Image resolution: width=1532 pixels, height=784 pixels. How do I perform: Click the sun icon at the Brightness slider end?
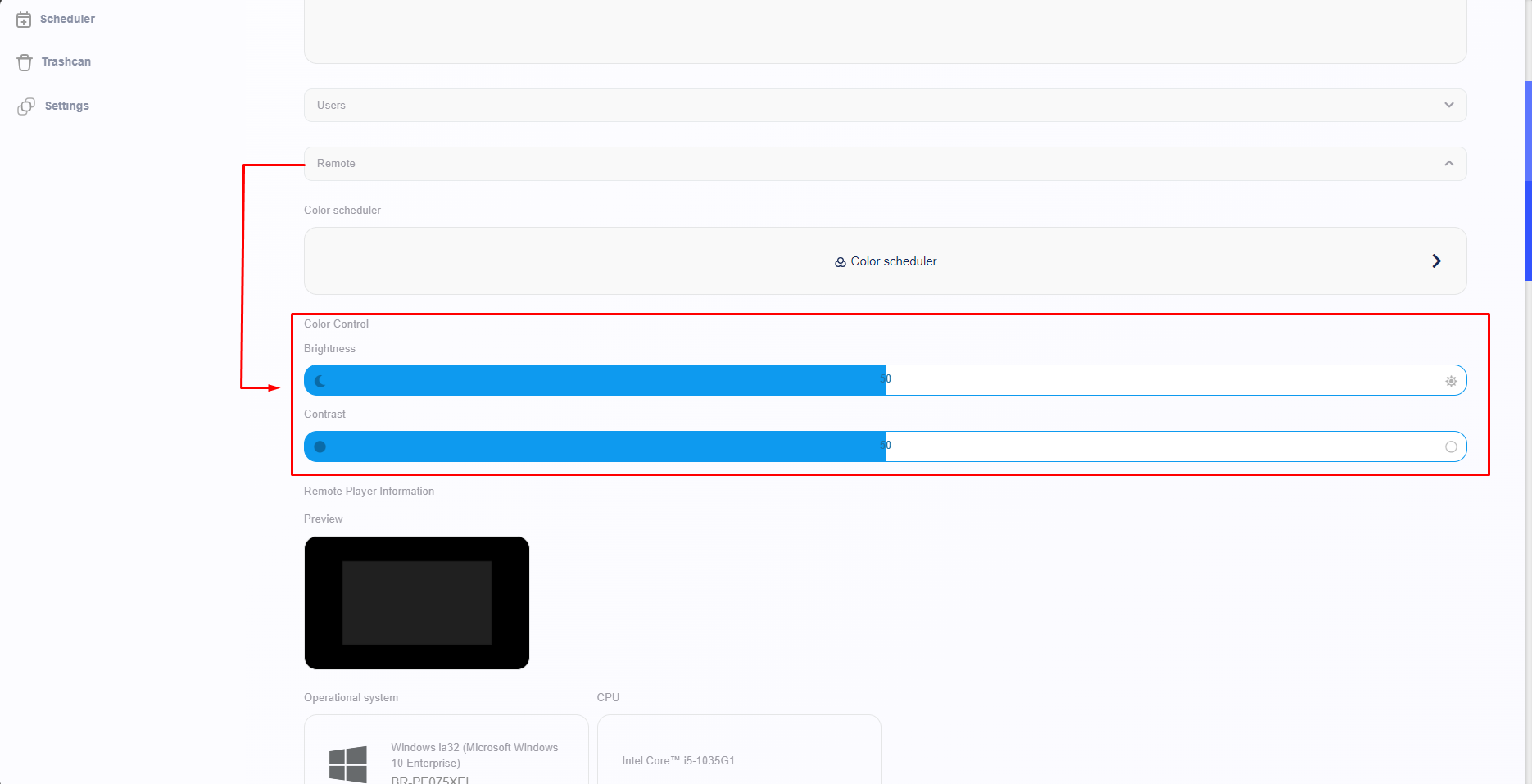(x=1451, y=381)
